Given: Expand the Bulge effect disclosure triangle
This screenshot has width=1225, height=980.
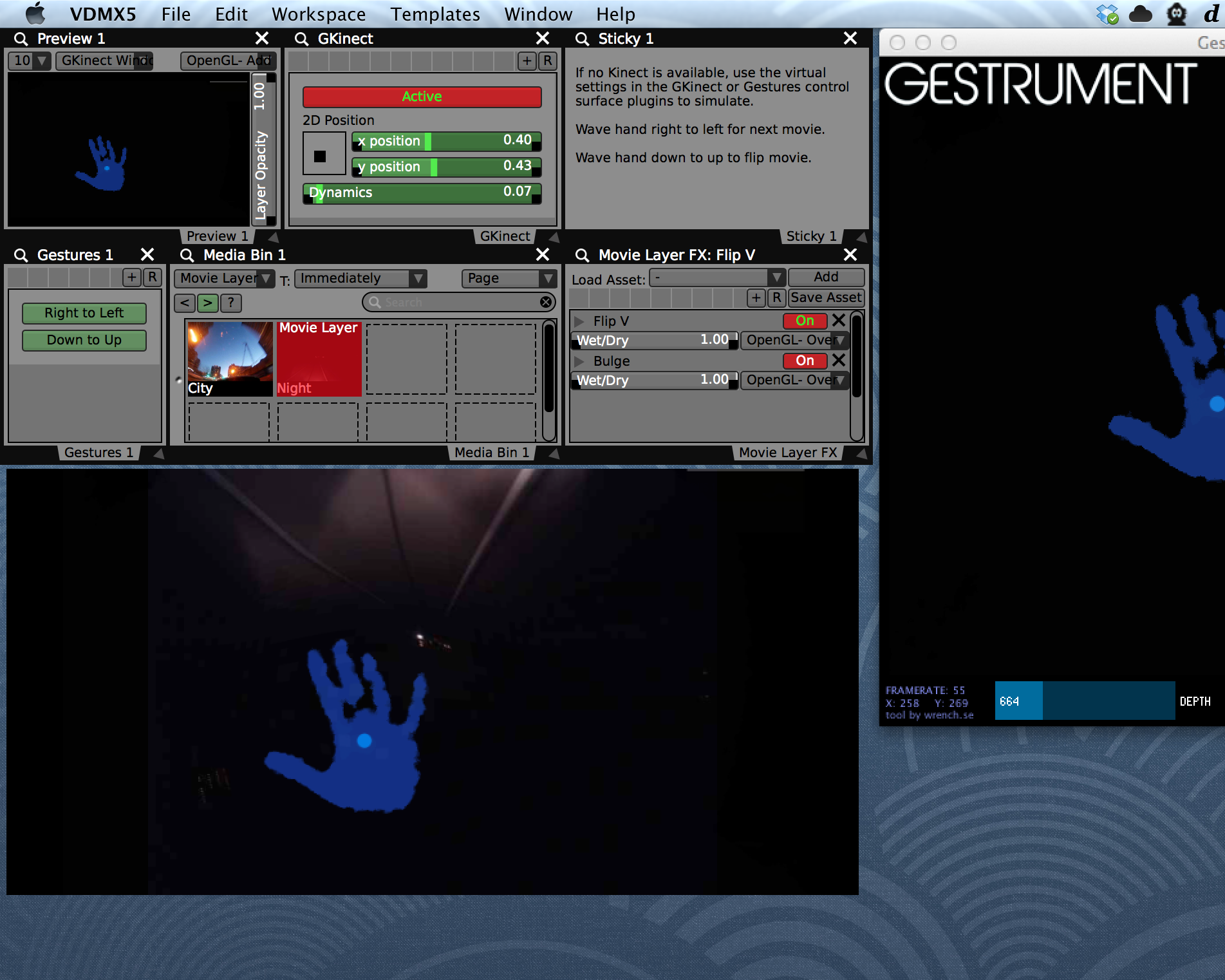Looking at the screenshot, I should pyautogui.click(x=579, y=361).
